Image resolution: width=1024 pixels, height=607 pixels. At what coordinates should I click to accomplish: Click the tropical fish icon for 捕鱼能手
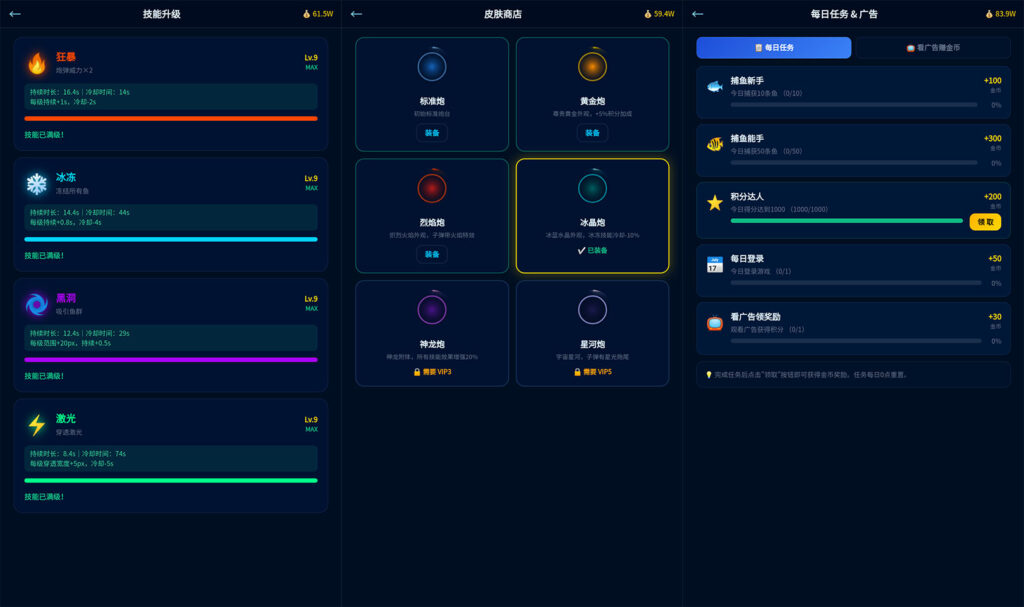click(714, 144)
